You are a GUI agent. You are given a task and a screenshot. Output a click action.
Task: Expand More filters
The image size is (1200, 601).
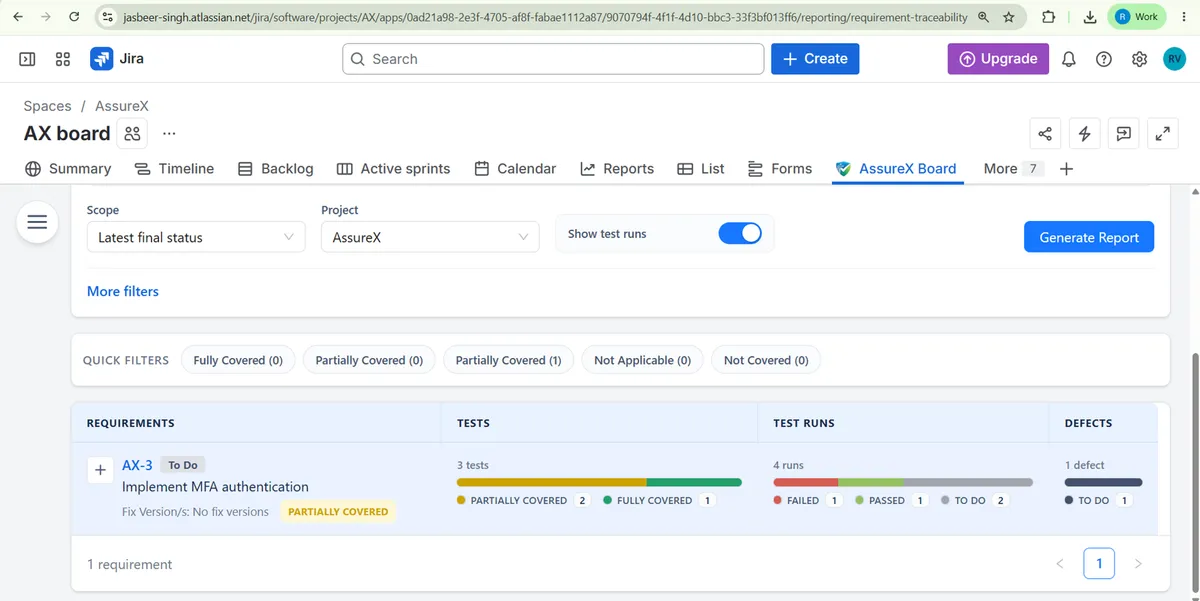[123, 291]
